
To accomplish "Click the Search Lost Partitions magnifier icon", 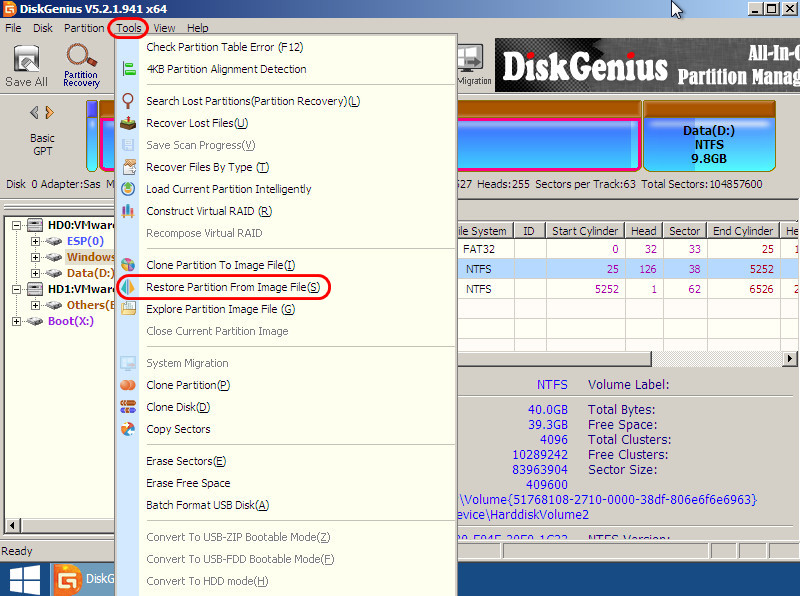I will click(128, 101).
